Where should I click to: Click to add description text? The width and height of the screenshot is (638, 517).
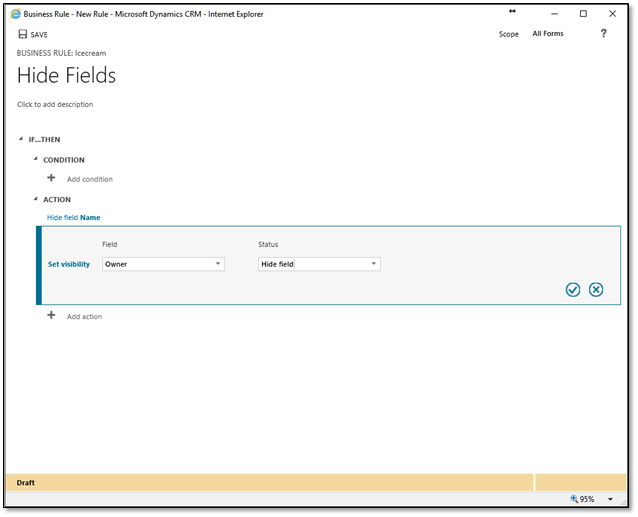coord(55,104)
